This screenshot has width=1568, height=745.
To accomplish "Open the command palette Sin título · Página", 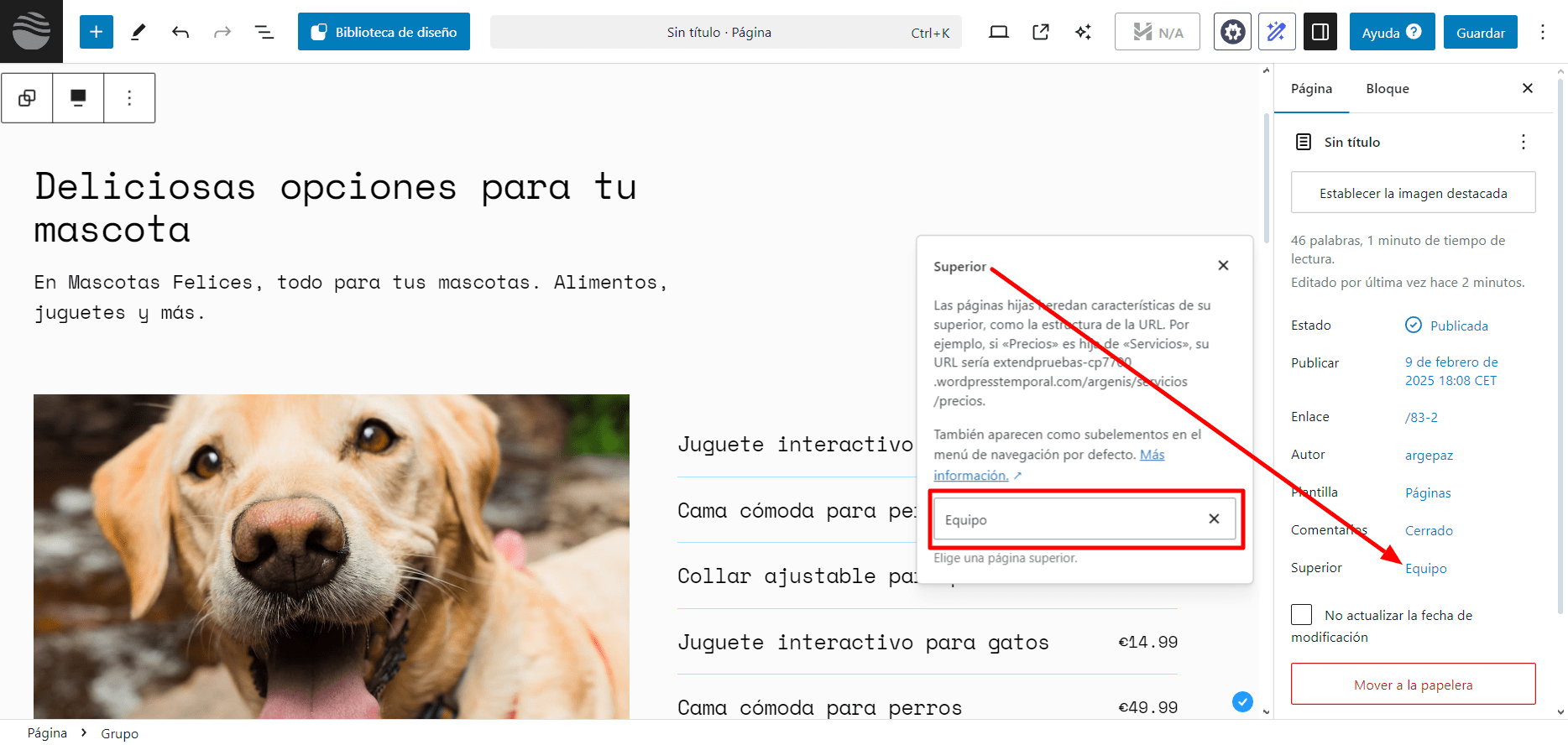I will tap(726, 32).
